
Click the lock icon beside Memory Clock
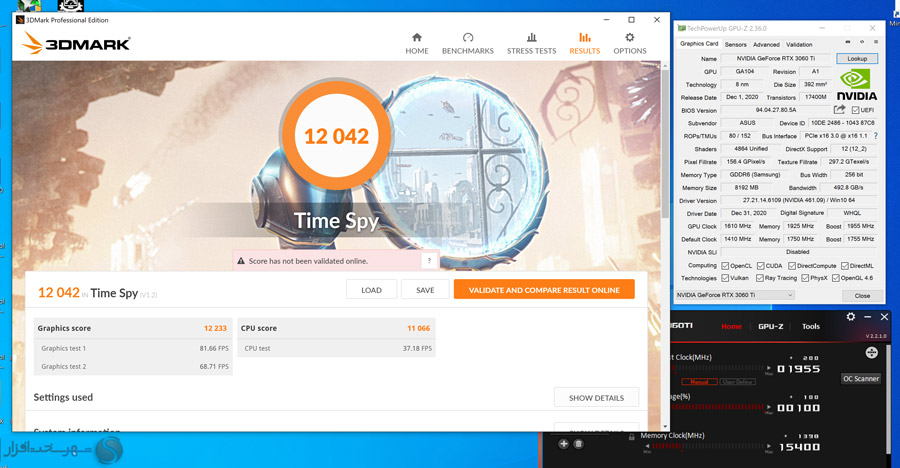pyautogui.click(x=631, y=437)
